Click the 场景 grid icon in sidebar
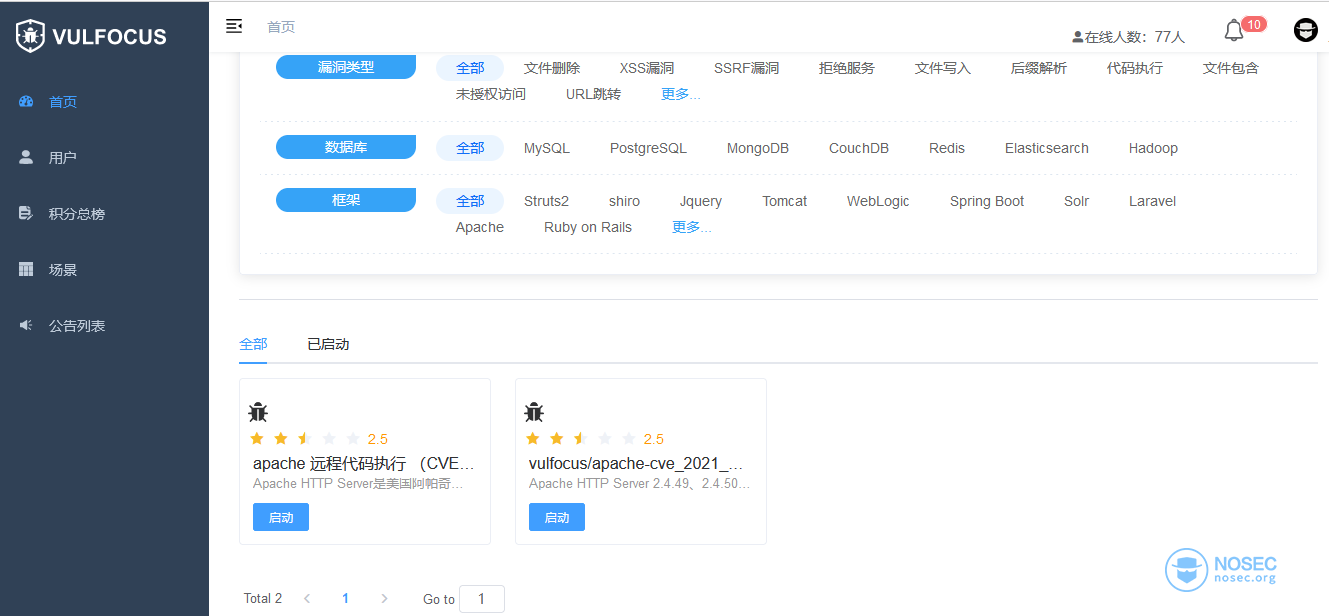This screenshot has width=1329, height=616. click(26, 270)
